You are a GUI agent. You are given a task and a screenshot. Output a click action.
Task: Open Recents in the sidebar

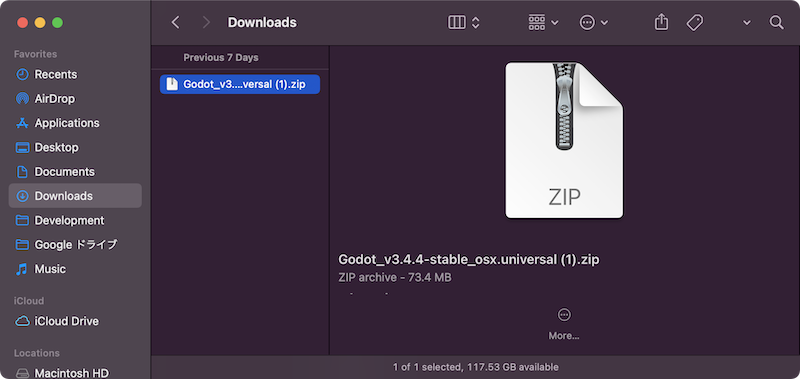point(75,74)
